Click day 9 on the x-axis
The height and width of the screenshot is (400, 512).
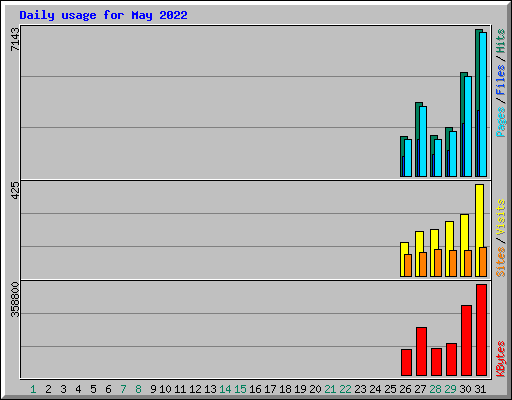153,389
